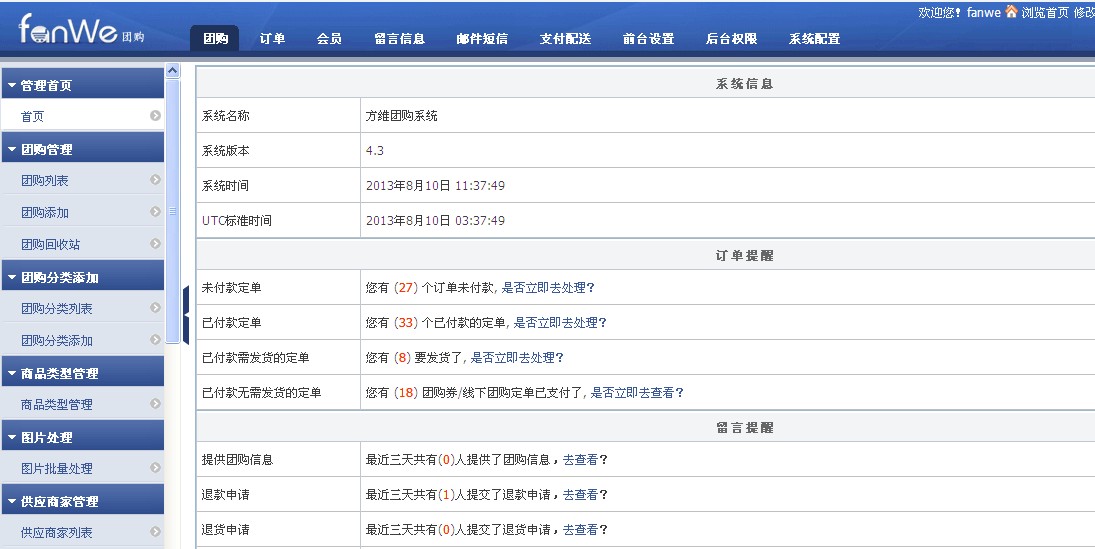Open the 系统配置 tab
The image size is (1095, 549).
coord(815,38)
